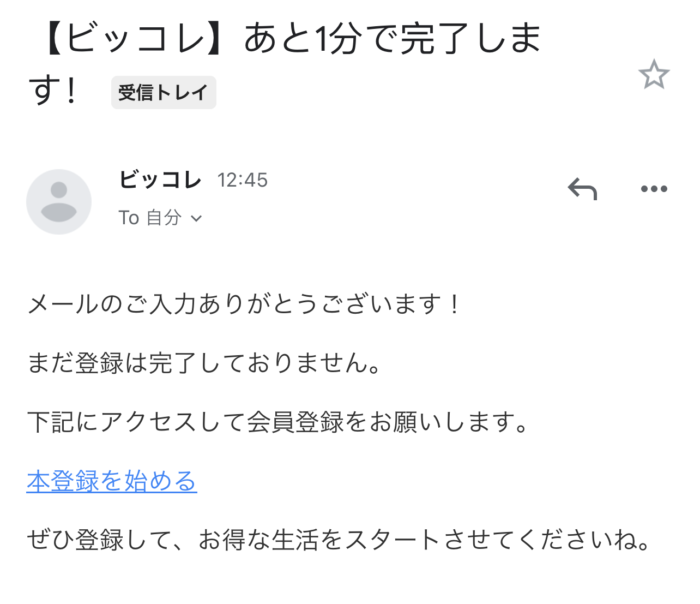Open the three-dot more options menu
700x604 pixels.
pyautogui.click(x=654, y=189)
